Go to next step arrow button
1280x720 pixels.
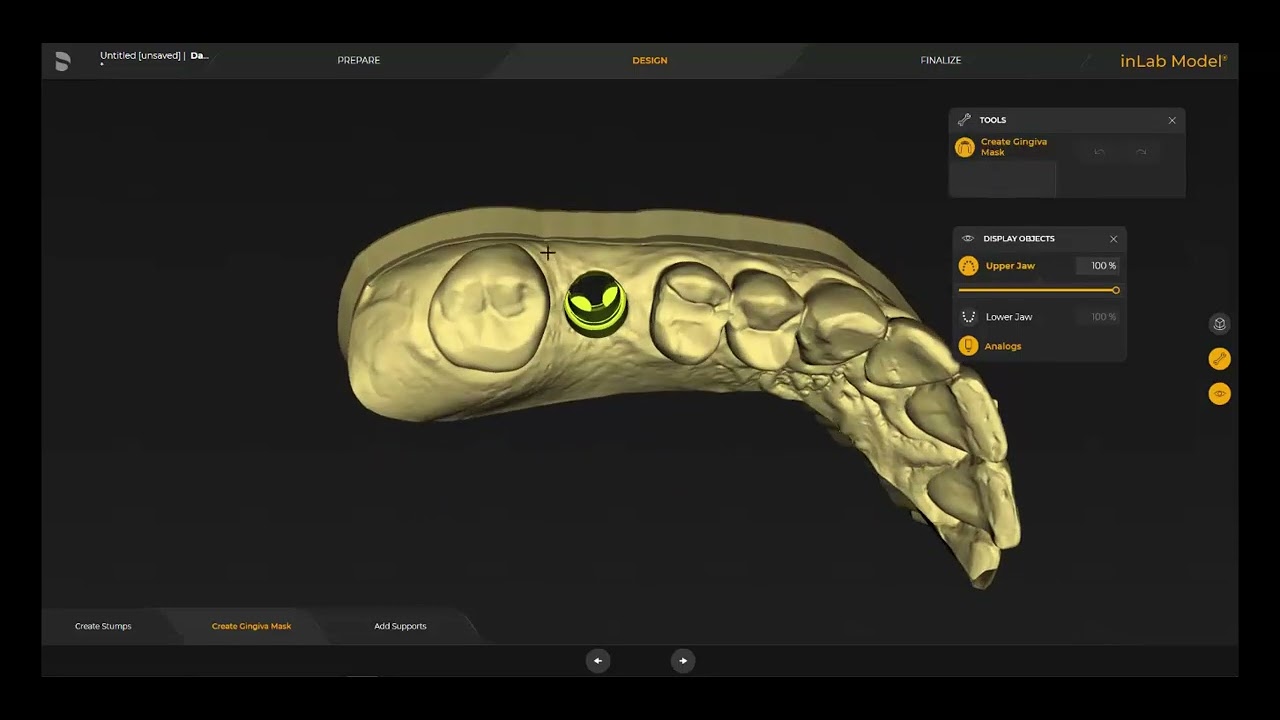683,660
